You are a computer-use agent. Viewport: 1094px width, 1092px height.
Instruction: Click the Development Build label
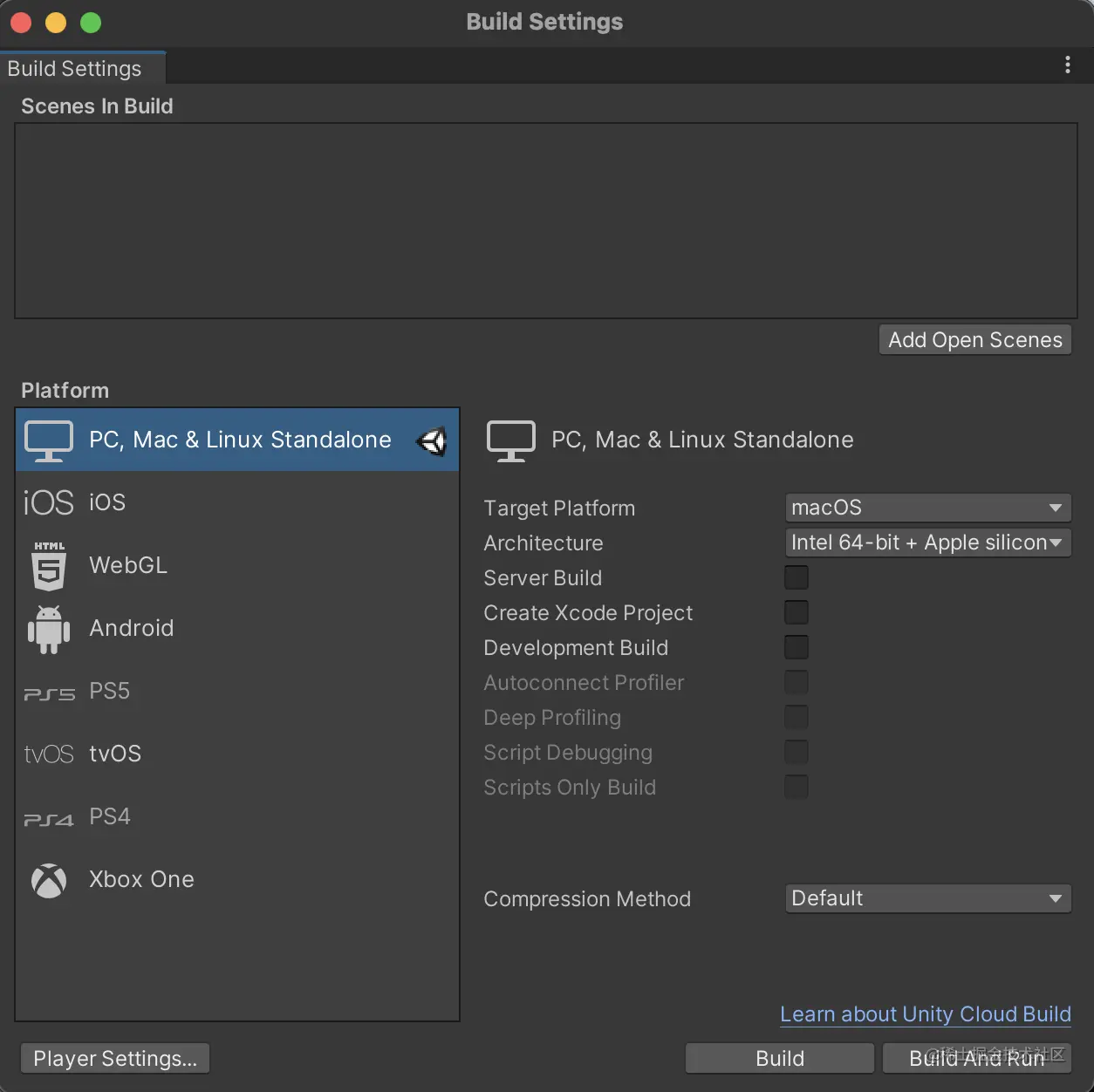tap(576, 648)
